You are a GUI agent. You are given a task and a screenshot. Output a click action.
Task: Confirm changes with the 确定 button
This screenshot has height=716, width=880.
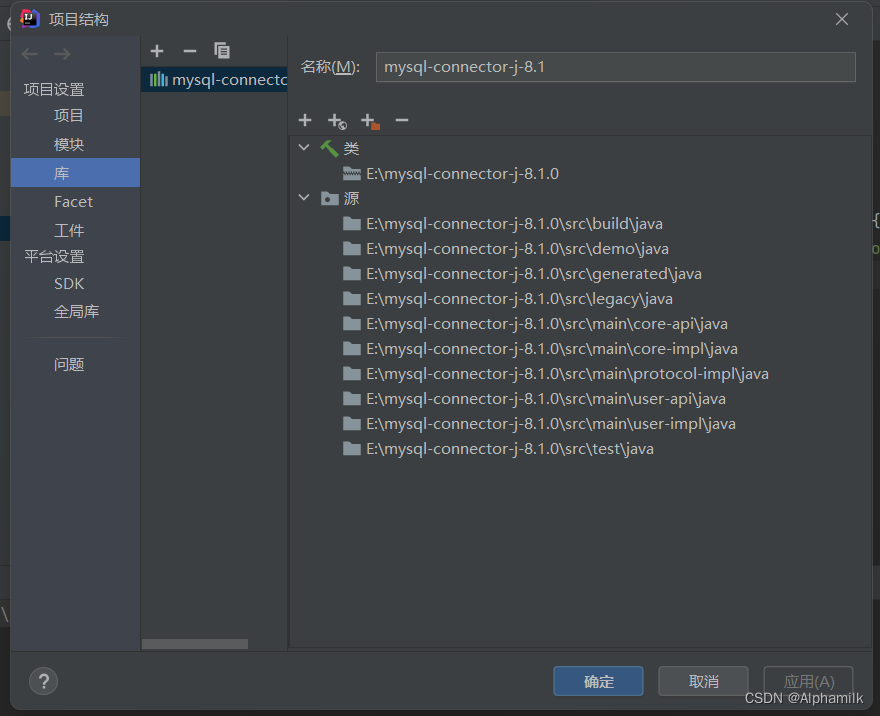(598, 681)
